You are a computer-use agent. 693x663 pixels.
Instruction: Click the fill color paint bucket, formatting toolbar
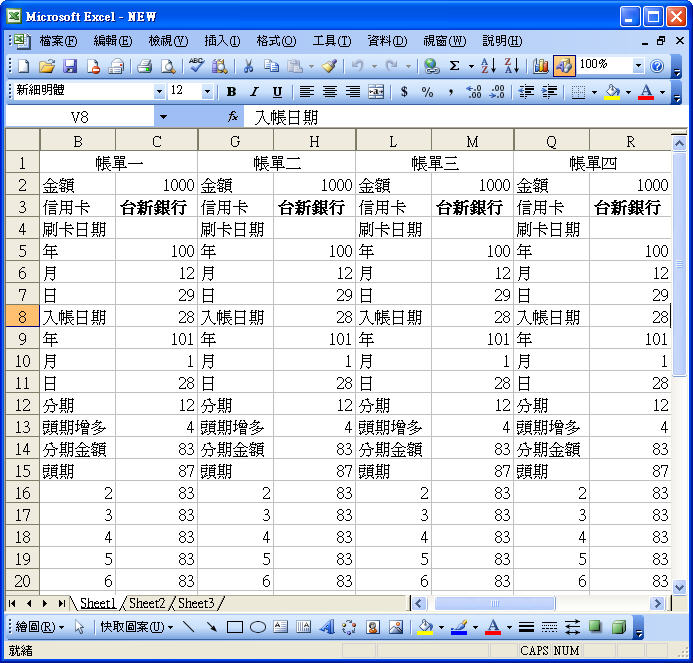[612, 92]
